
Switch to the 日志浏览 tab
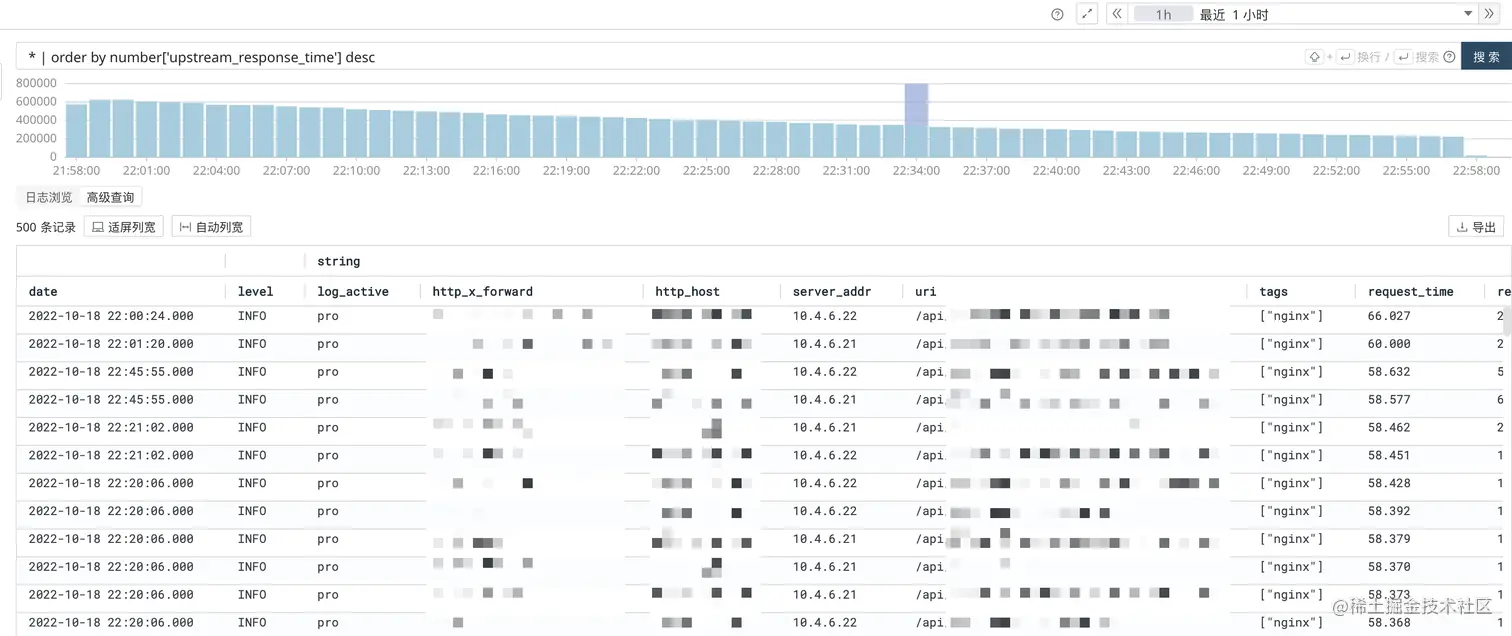tap(48, 197)
